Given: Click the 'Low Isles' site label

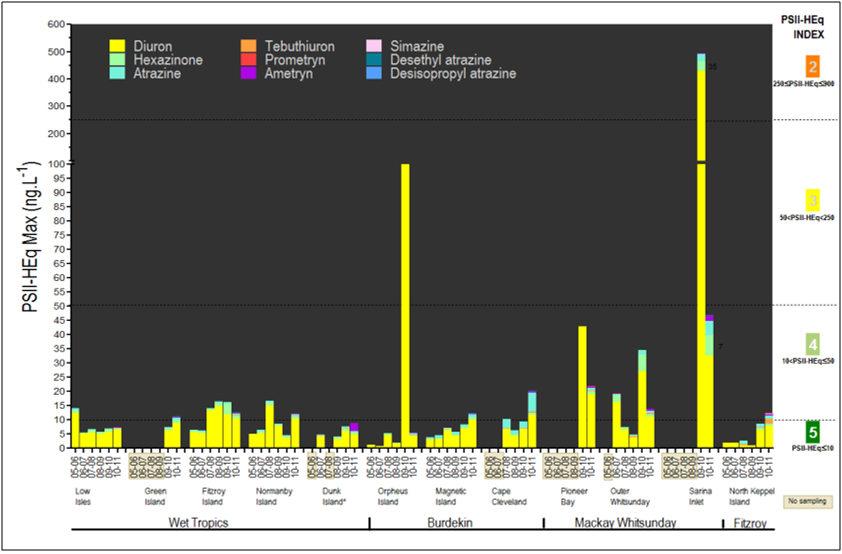Looking at the screenshot, I should click(x=83, y=497).
